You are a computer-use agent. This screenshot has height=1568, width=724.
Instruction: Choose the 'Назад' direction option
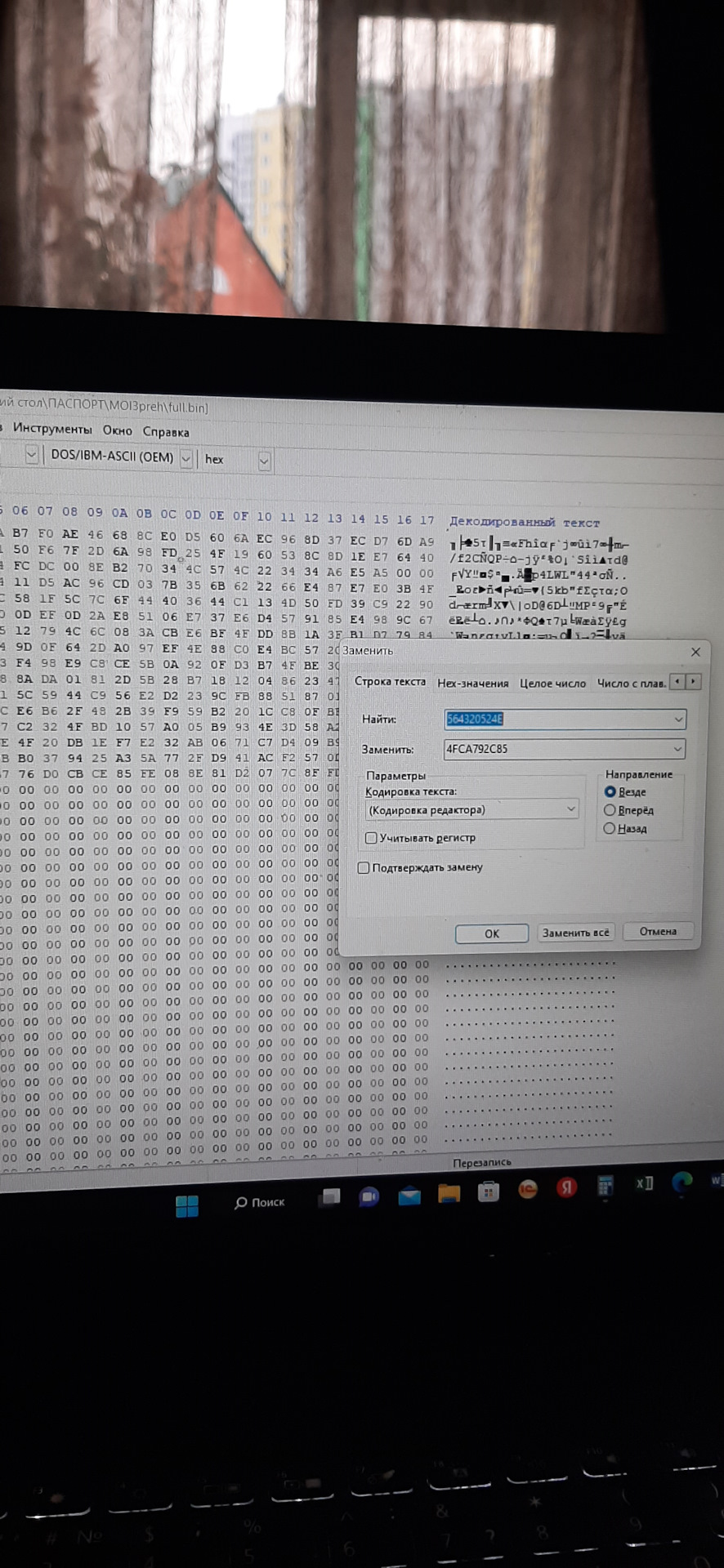610,828
